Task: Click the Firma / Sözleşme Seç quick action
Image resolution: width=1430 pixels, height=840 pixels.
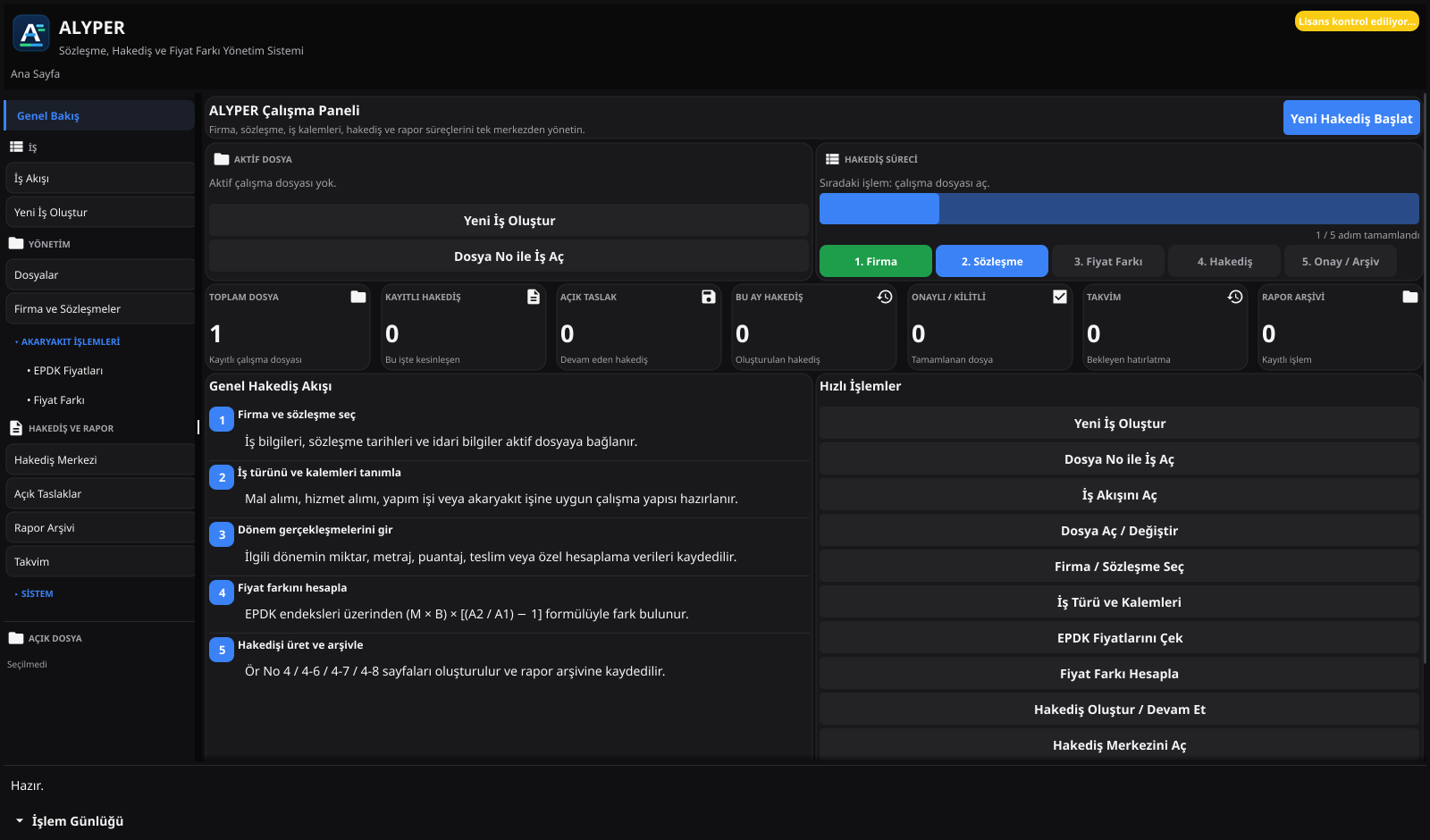Action: 1119,567
